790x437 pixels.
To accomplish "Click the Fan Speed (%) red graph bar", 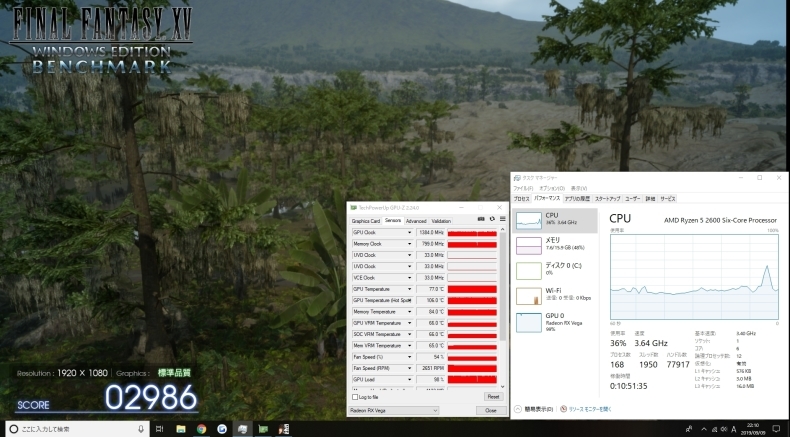I will pos(472,357).
